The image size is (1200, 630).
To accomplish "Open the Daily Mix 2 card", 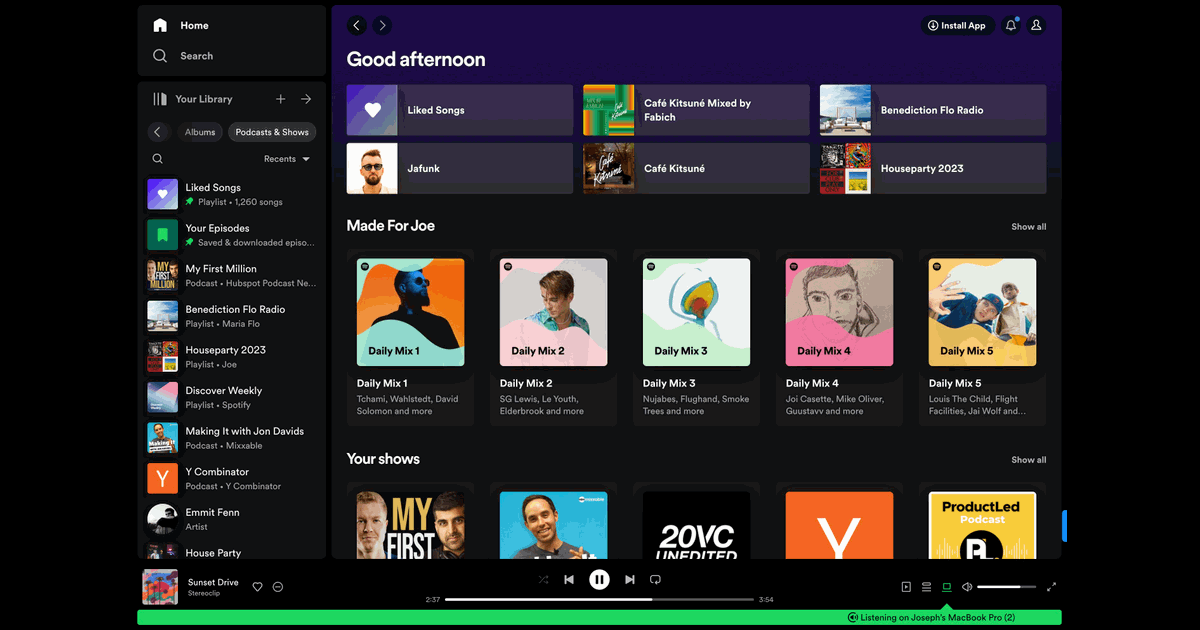I will 553,338.
